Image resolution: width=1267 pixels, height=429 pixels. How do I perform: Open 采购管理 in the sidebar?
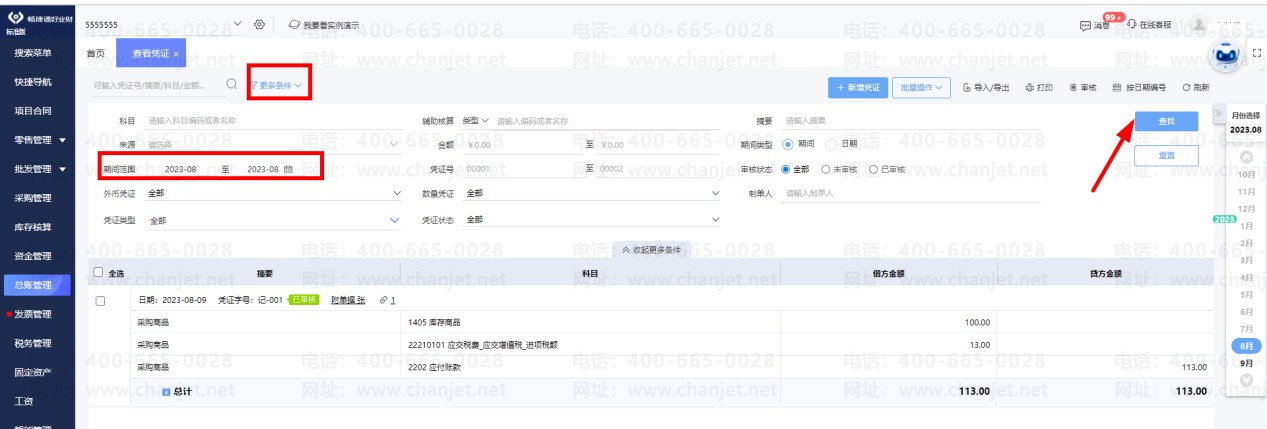pyautogui.click(x=33, y=198)
